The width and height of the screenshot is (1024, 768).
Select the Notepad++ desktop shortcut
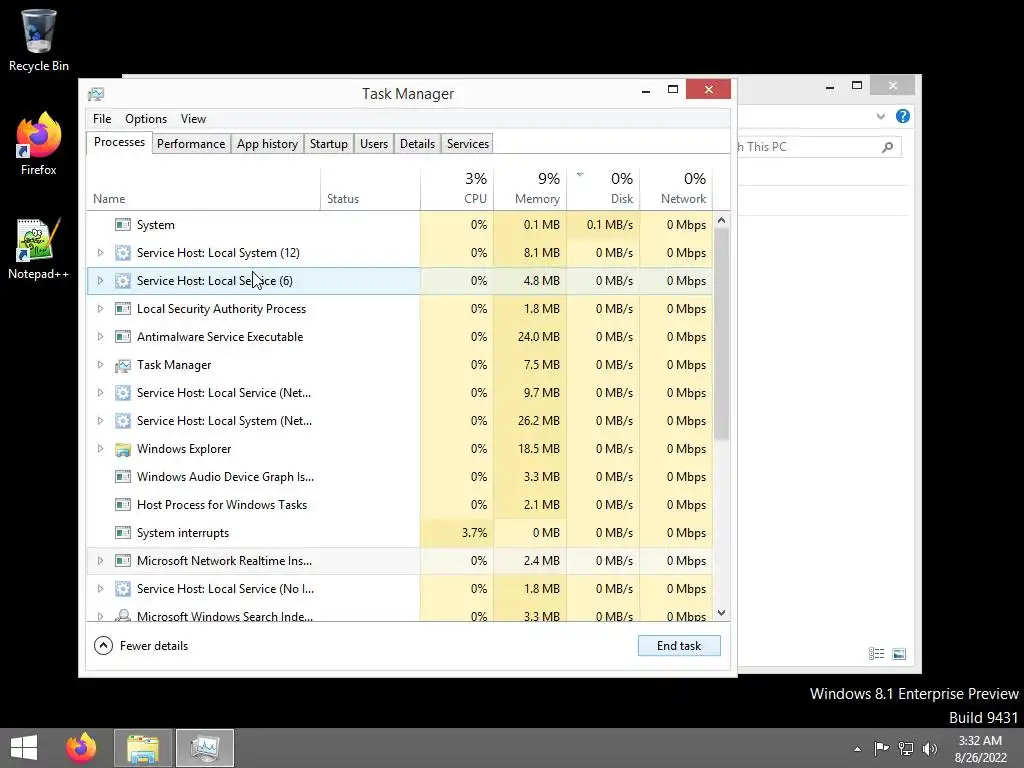(x=39, y=249)
